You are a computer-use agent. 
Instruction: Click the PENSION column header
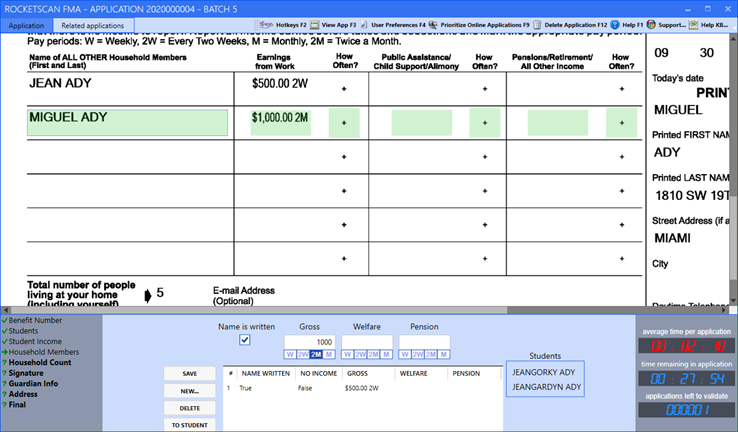[x=466, y=373]
